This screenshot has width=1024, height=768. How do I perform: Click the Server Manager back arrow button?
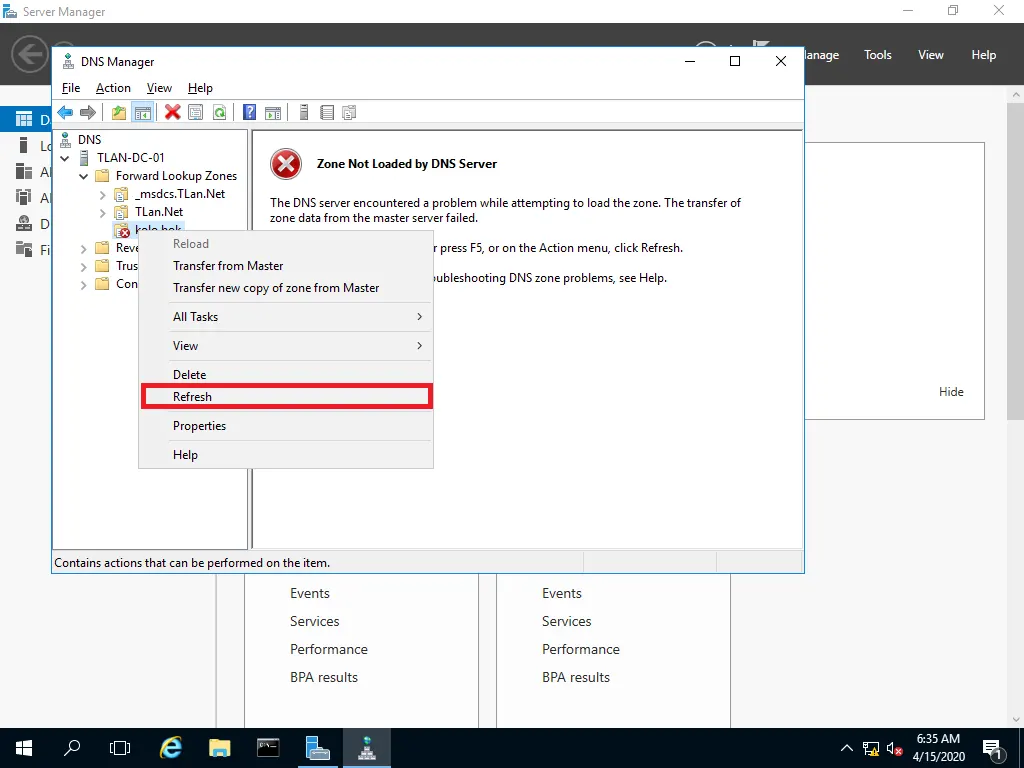pos(29,54)
